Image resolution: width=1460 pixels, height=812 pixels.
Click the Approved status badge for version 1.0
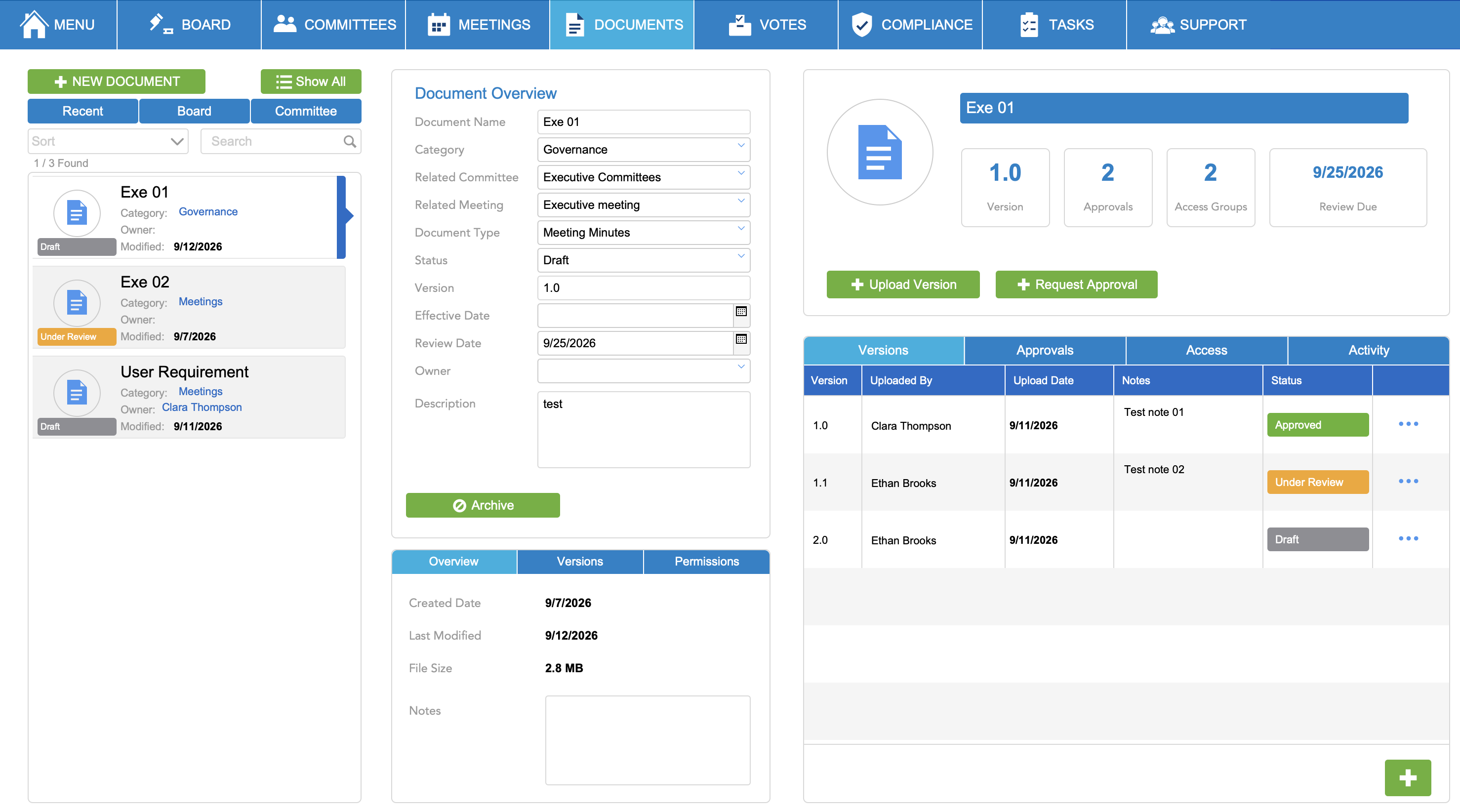pos(1318,425)
